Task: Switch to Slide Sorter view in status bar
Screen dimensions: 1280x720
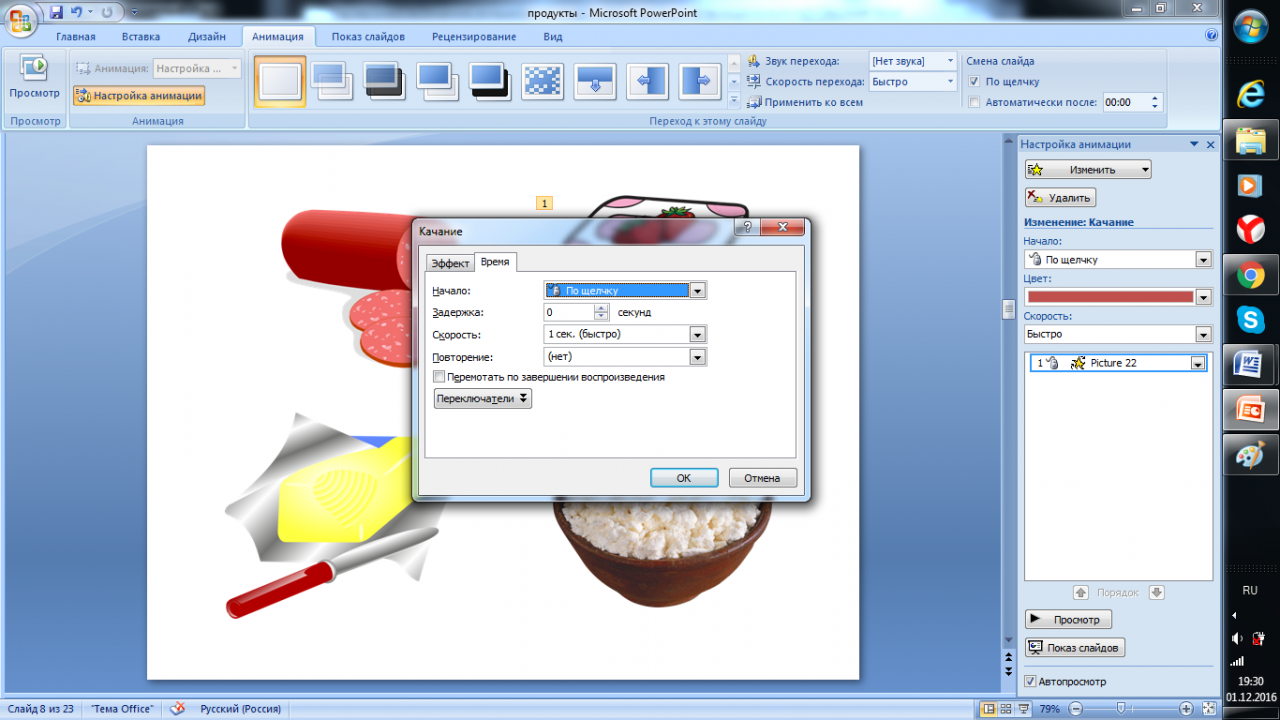Action: point(1006,709)
